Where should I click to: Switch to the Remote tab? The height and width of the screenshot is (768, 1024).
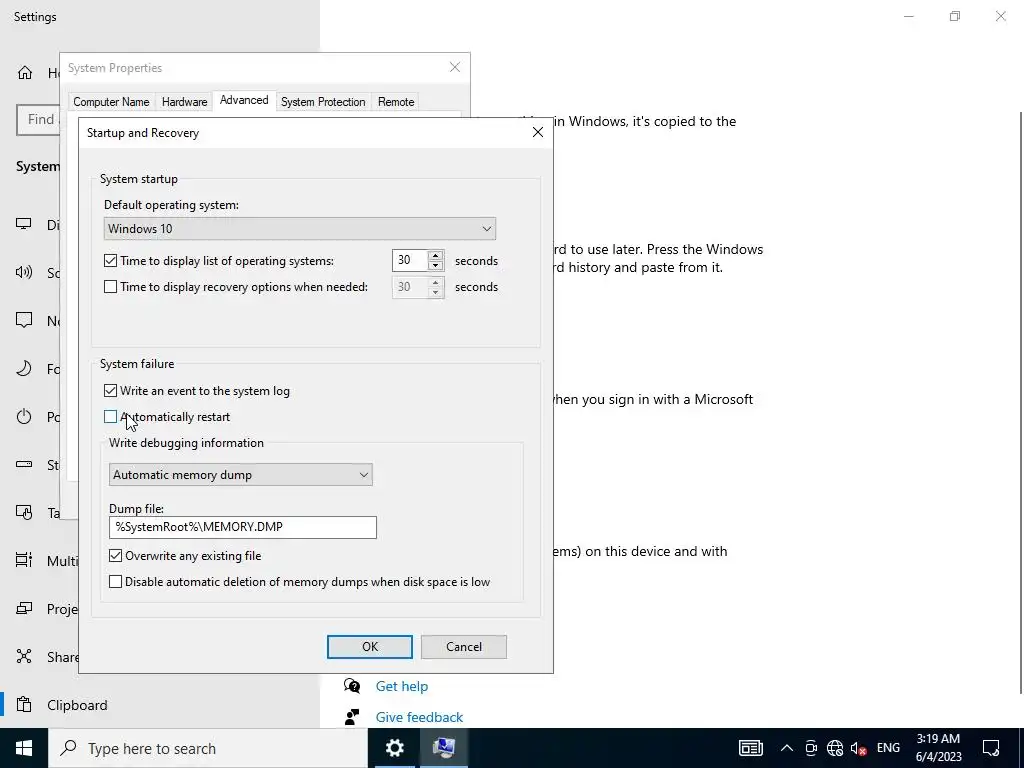396,102
